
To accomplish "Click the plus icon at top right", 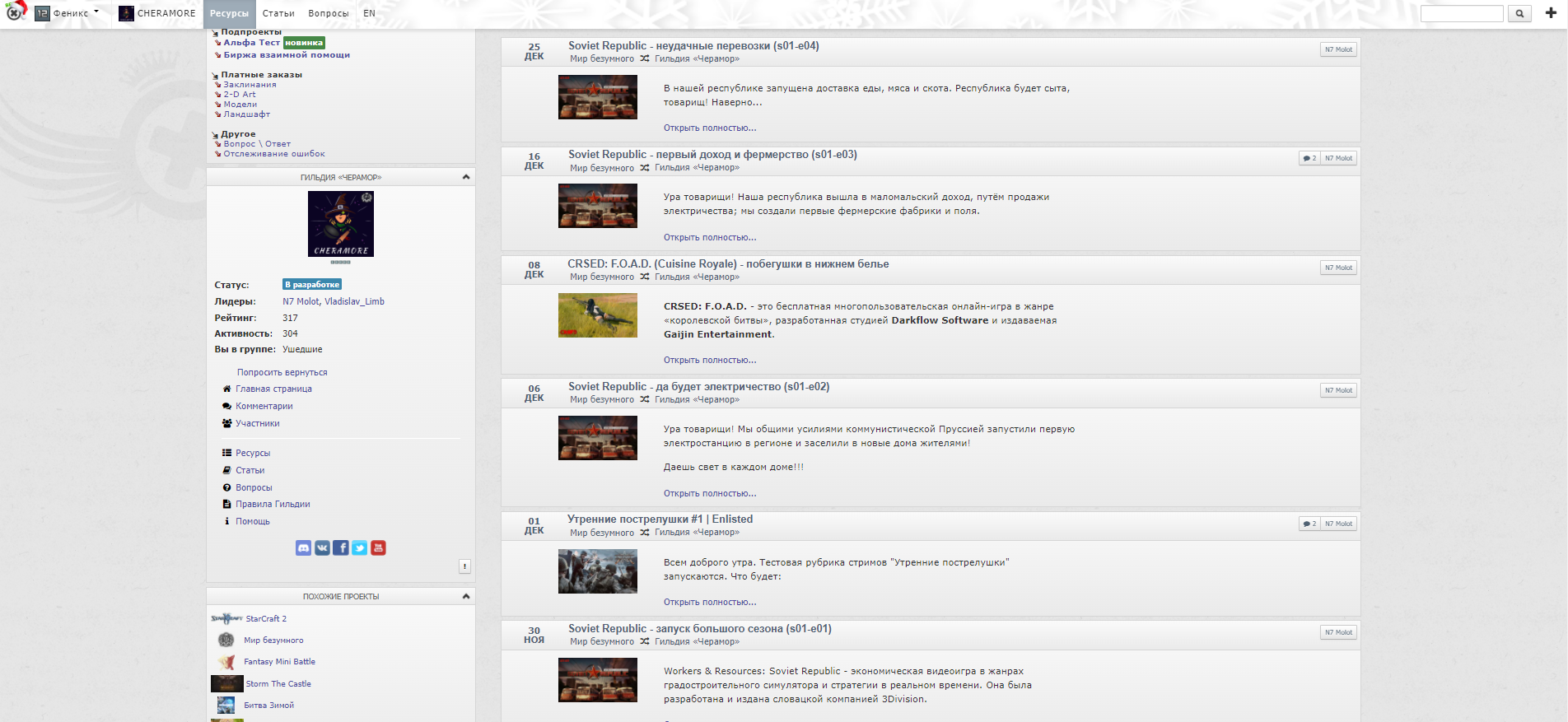I will (x=1551, y=13).
